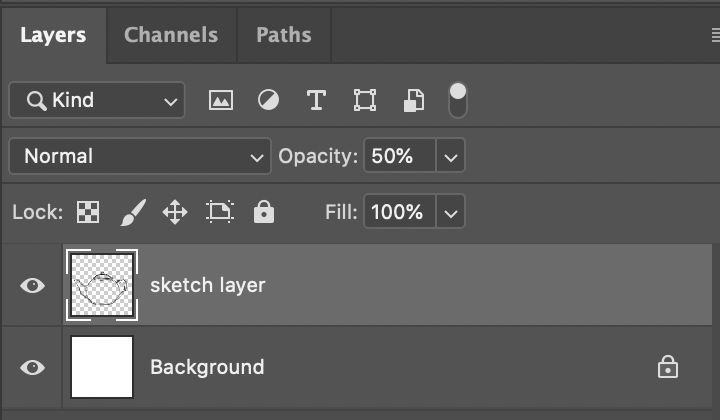Expand the Opacity slider arrow
The height and width of the screenshot is (420, 720).
[450, 156]
